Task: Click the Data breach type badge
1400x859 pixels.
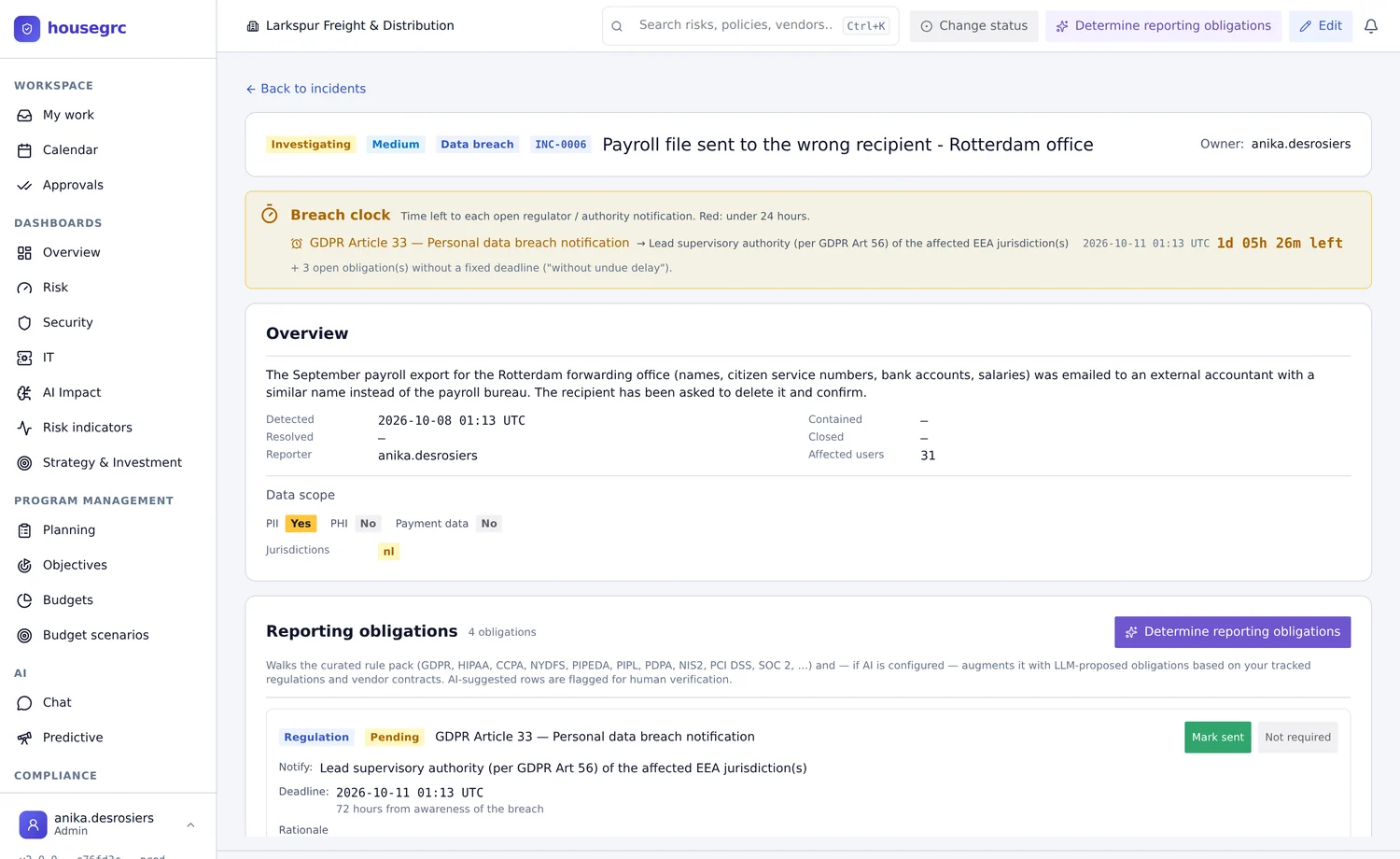Action: tap(477, 145)
